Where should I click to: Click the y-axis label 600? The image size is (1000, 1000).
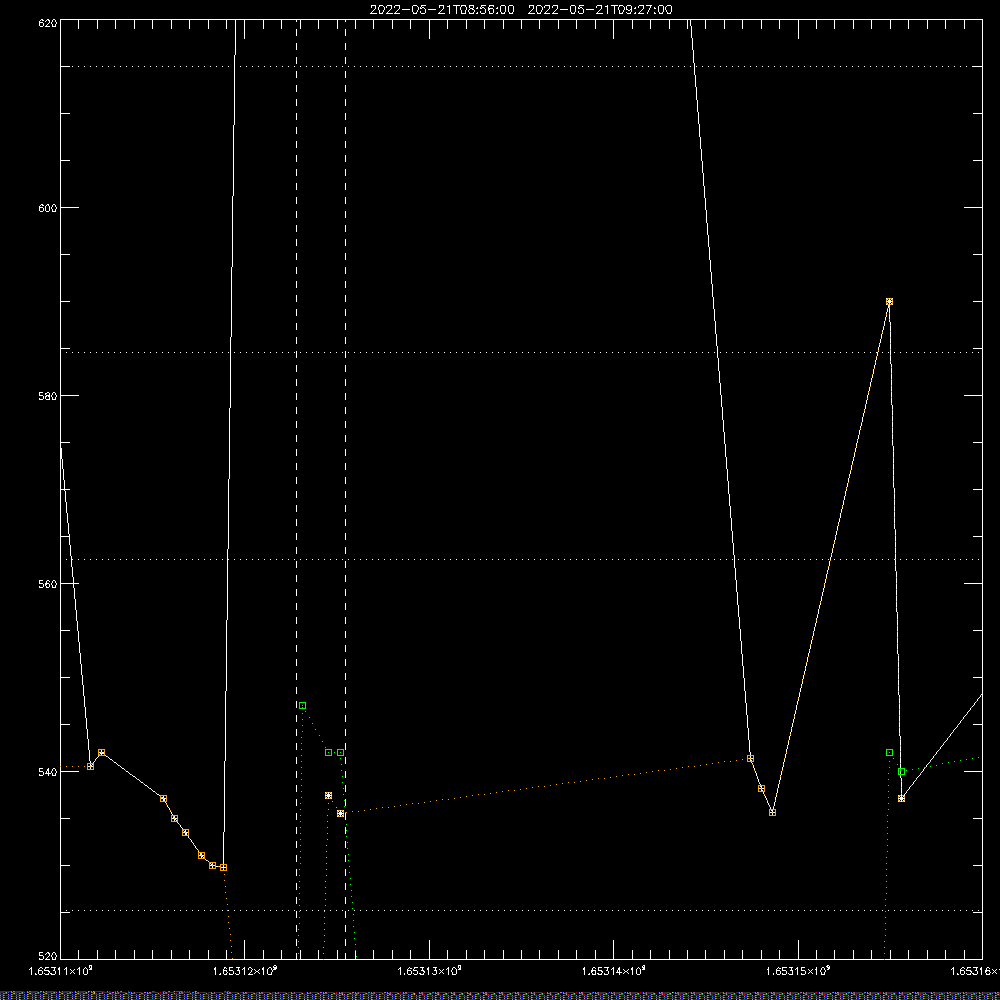(x=48, y=208)
